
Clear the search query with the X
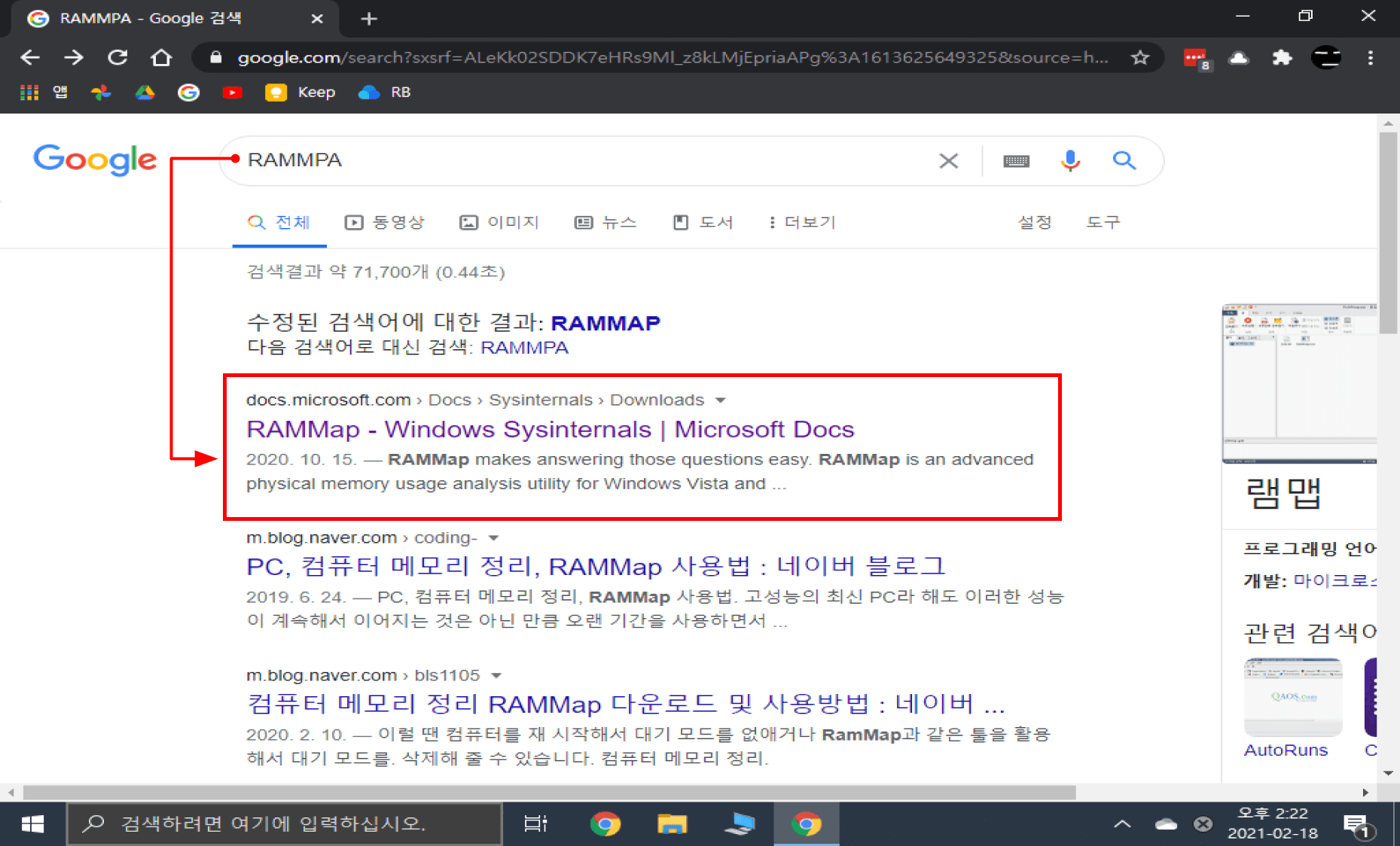[x=948, y=160]
